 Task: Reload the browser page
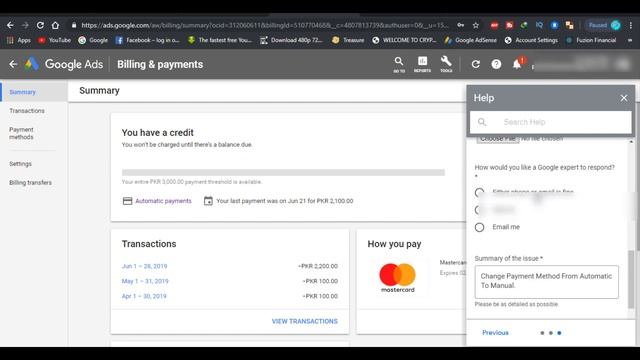[x=40, y=25]
